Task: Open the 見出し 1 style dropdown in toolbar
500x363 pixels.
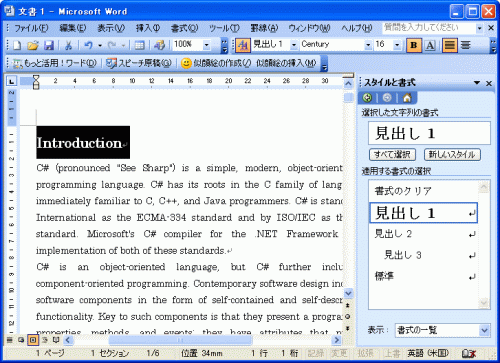Action: [x=294, y=45]
